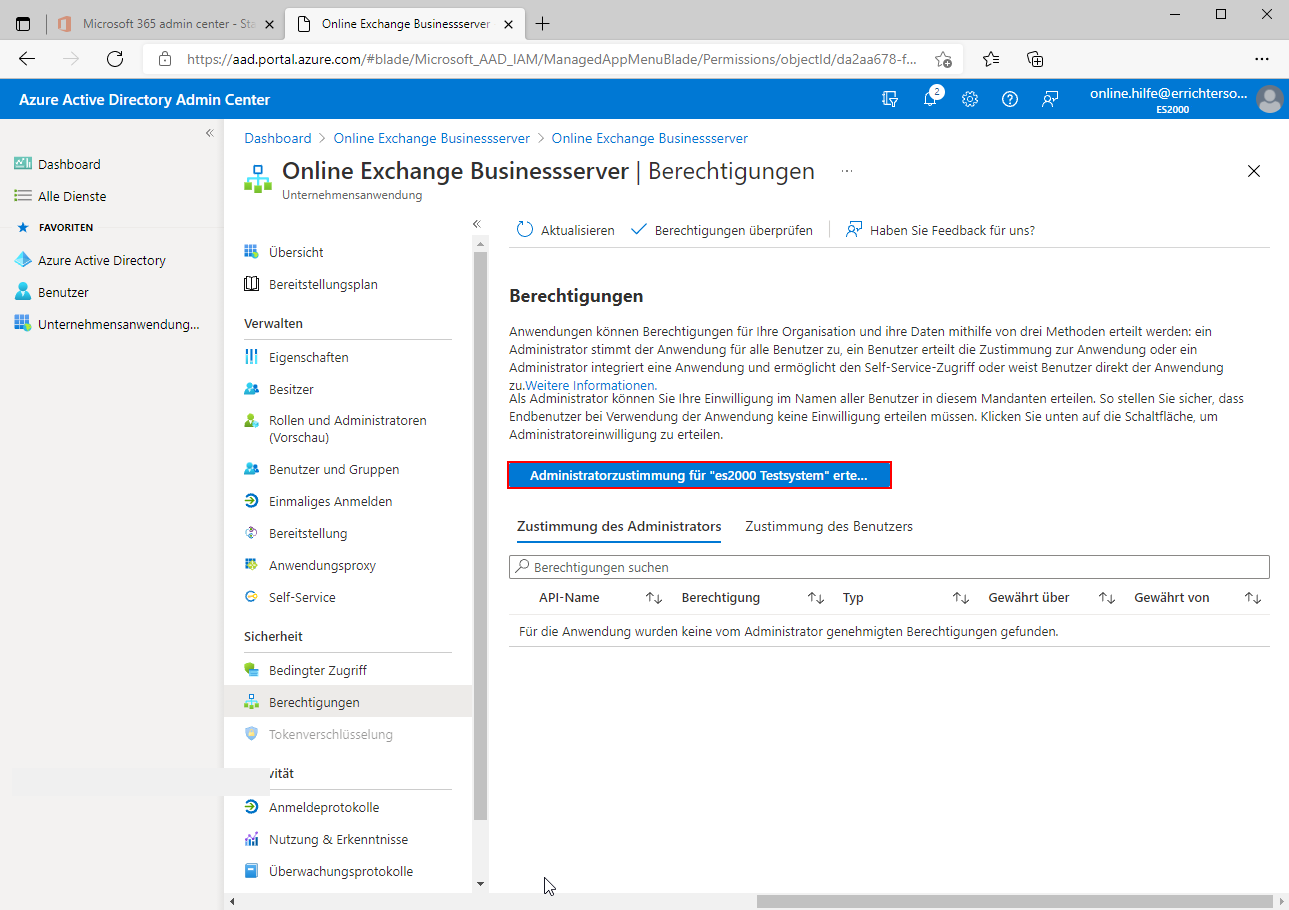Sort by Gewährt von column arrows
Image resolution: width=1289 pixels, height=910 pixels.
(1253, 598)
